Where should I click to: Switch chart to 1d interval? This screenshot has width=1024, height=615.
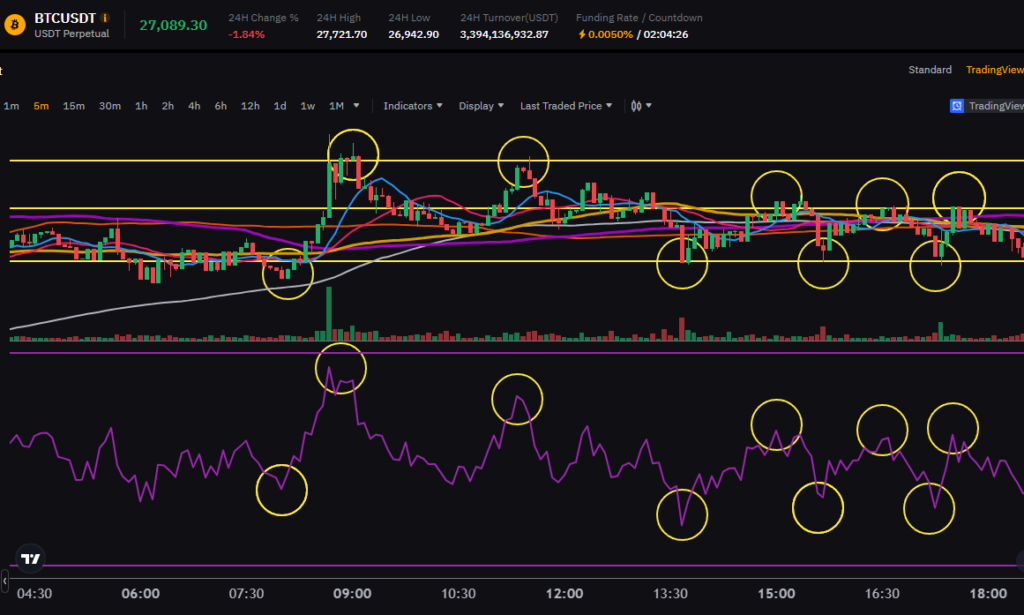280,106
